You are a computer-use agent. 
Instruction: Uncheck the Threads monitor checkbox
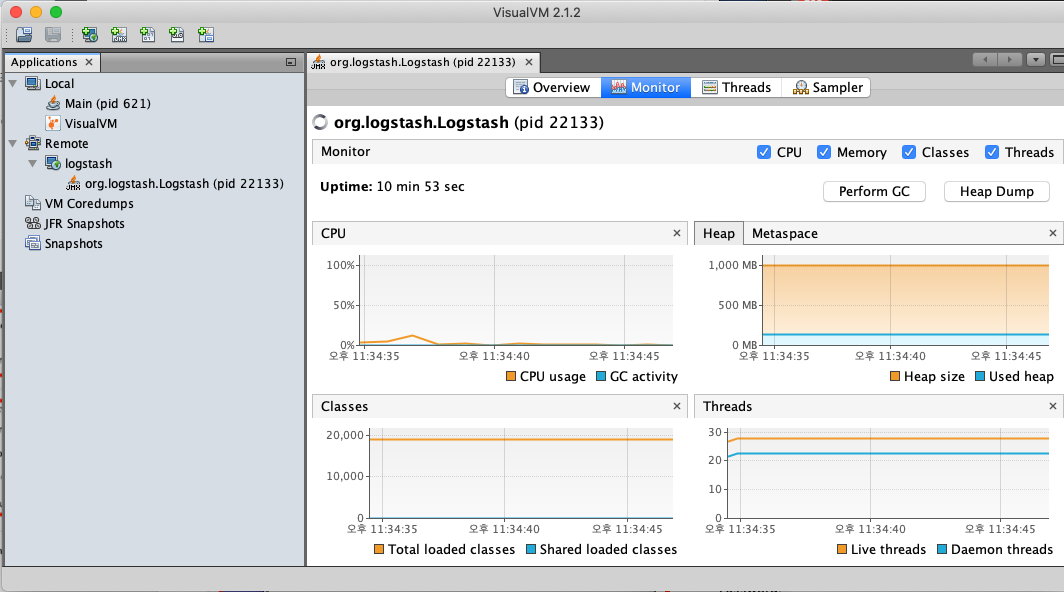[x=991, y=152]
